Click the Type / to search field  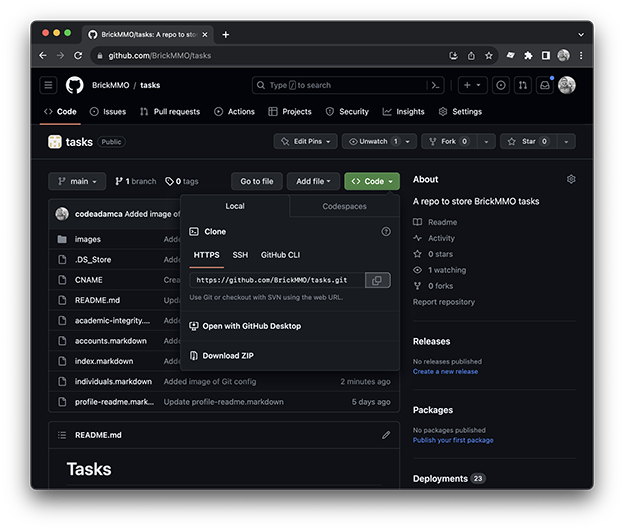click(339, 85)
